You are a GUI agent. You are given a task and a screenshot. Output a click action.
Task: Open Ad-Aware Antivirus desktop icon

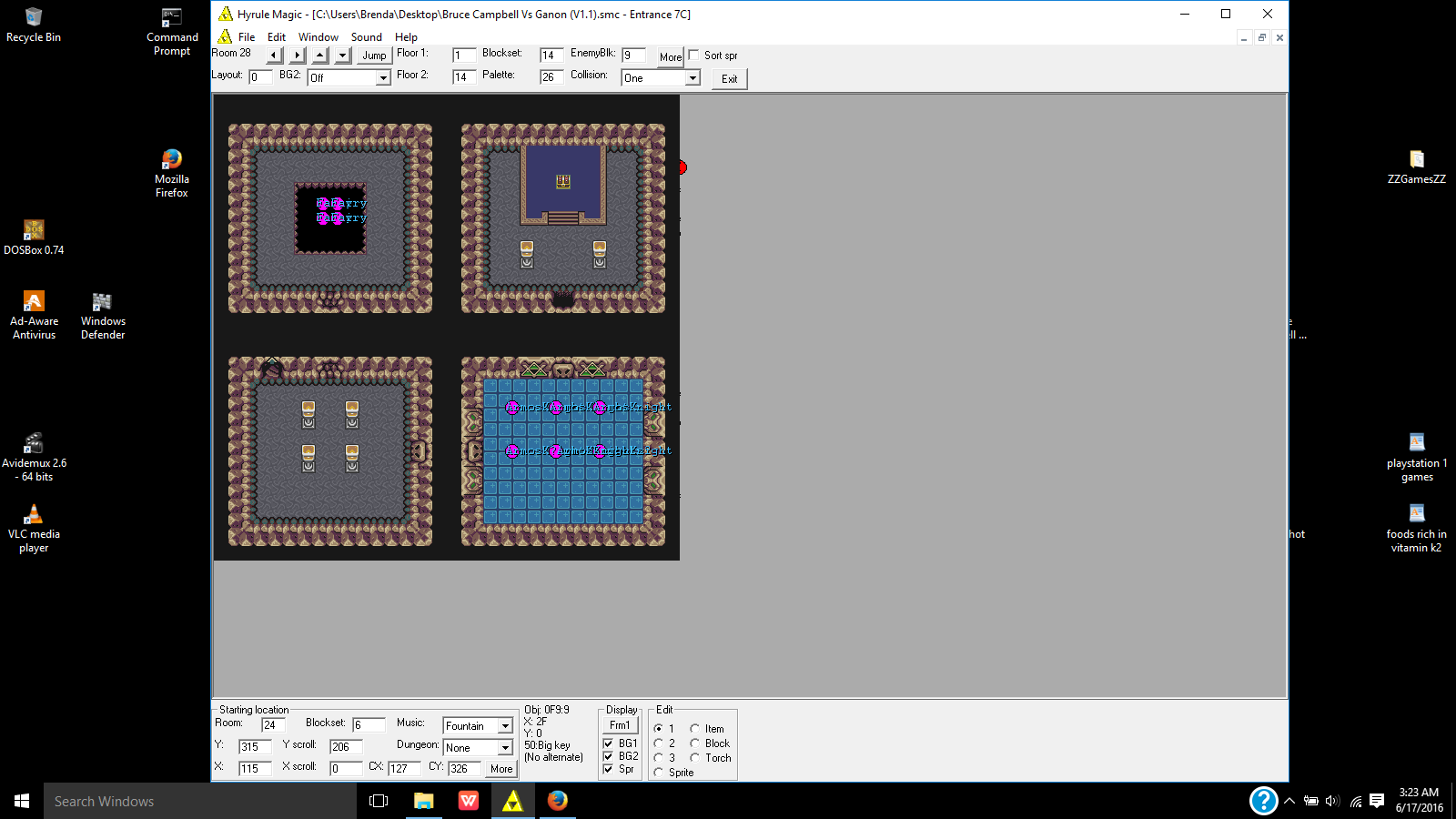click(34, 315)
